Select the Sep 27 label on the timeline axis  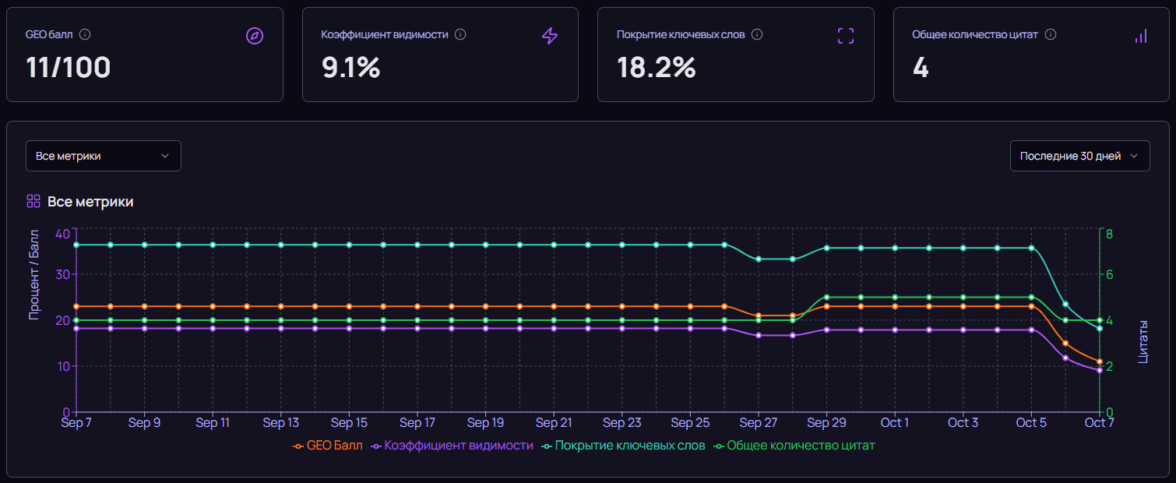point(758,423)
